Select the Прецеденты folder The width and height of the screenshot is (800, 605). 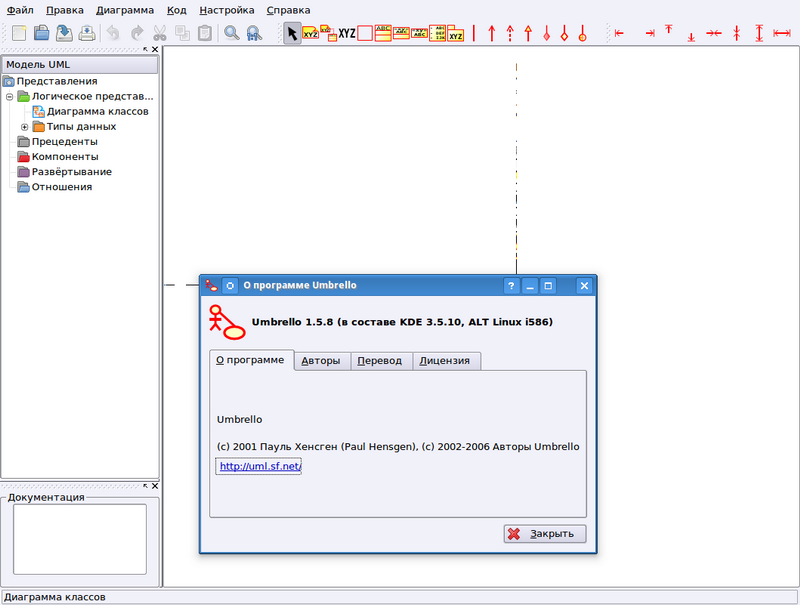(58, 141)
